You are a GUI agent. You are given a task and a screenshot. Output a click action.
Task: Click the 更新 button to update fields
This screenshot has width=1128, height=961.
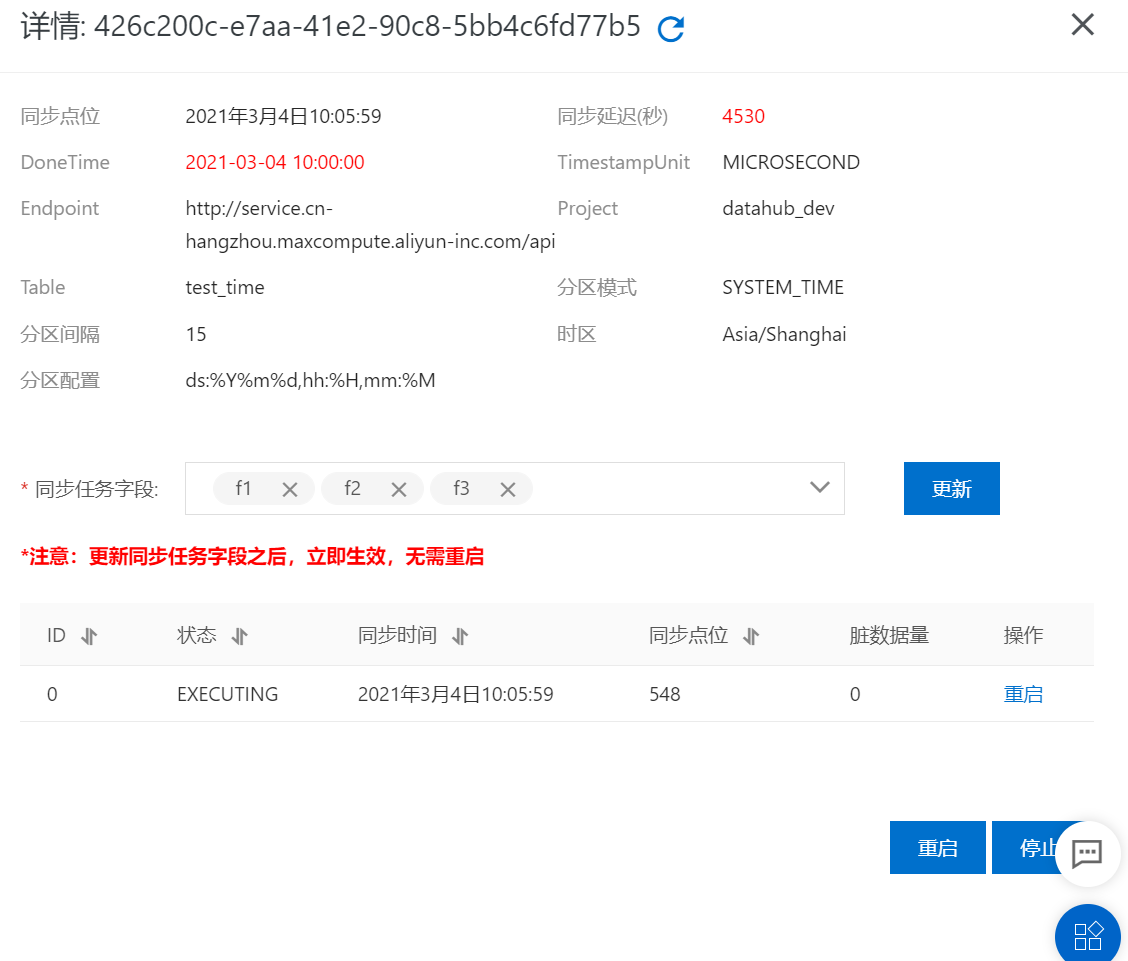[951, 489]
